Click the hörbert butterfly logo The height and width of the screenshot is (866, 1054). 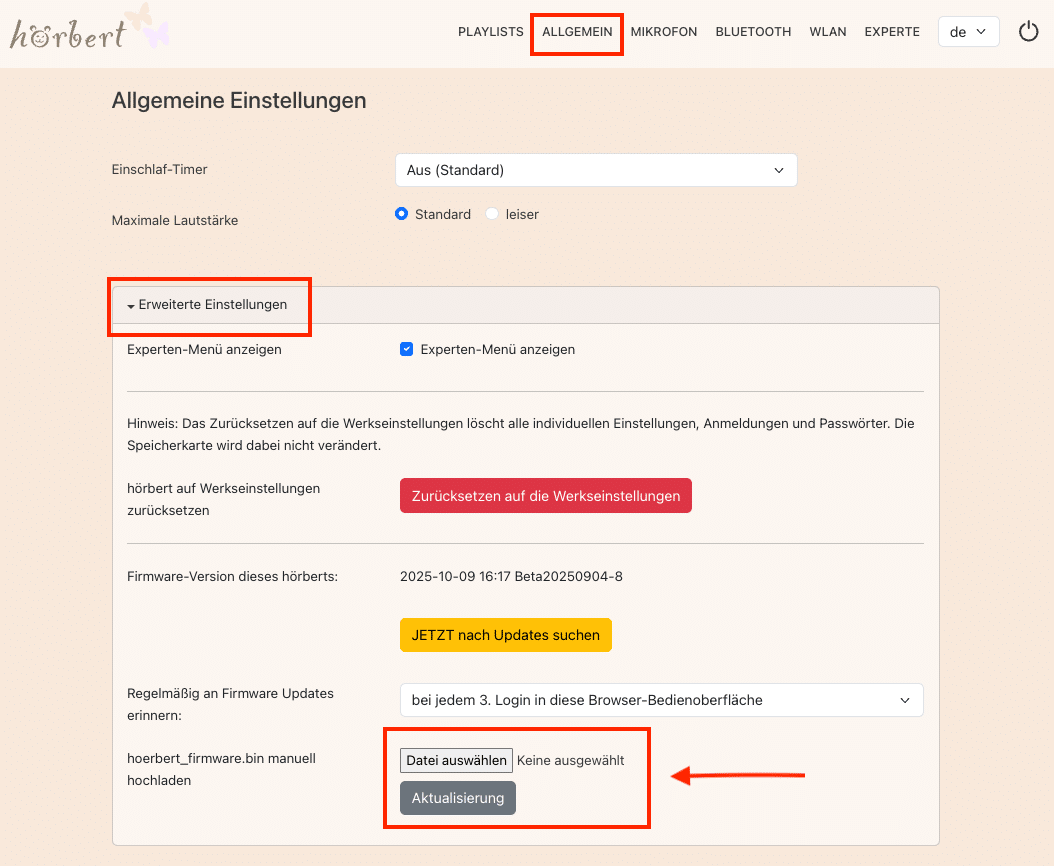pyautogui.click(x=88, y=32)
